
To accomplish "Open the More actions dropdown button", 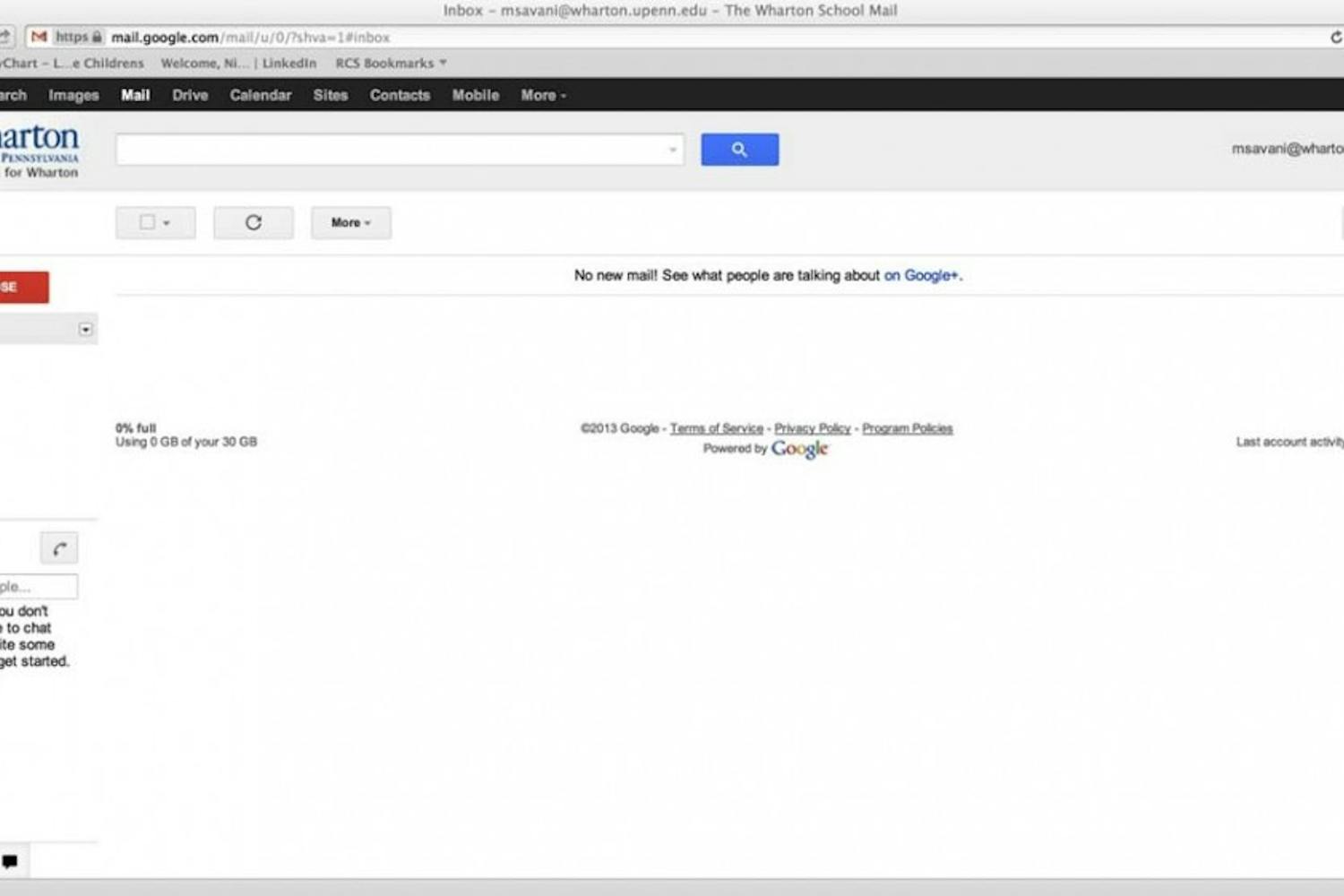I will 350,222.
